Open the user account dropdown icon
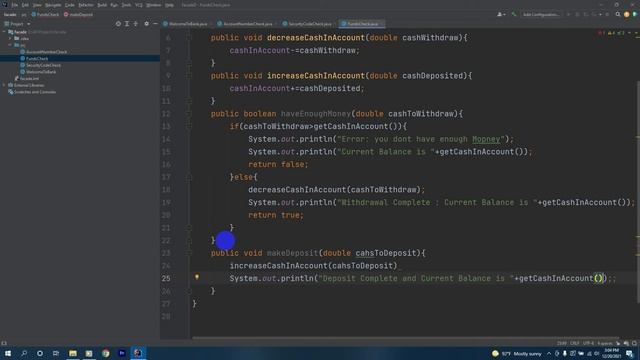640x360 pixels. [501, 15]
